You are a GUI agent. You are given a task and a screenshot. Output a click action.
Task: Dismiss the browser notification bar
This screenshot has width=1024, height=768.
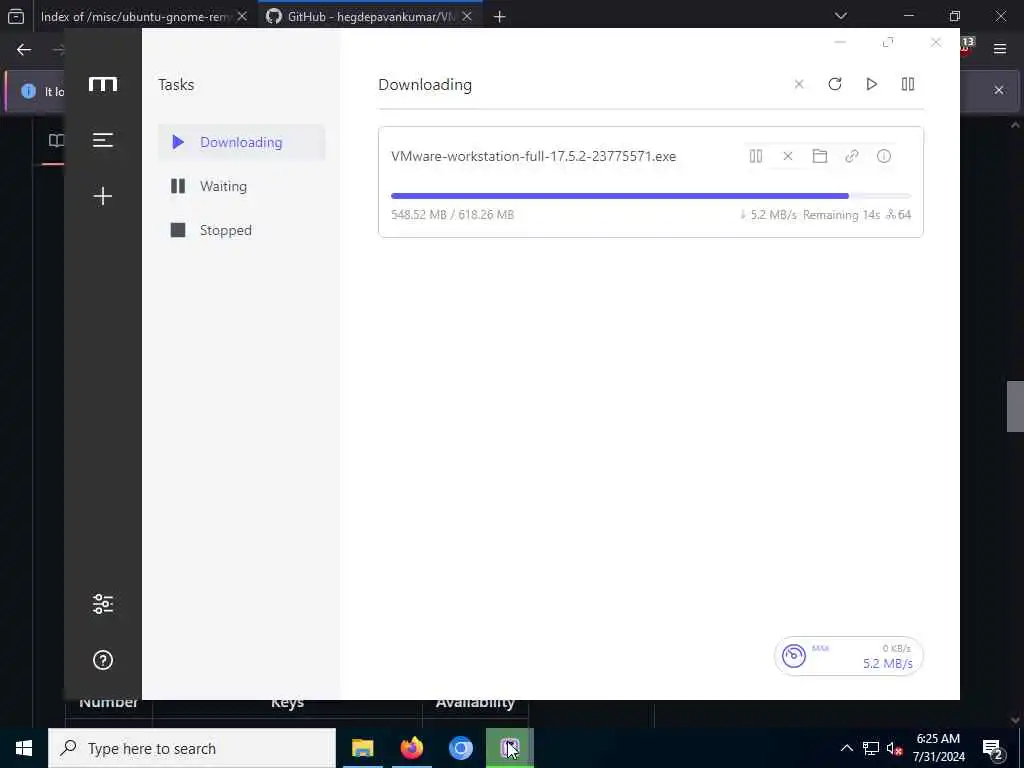(x=999, y=90)
